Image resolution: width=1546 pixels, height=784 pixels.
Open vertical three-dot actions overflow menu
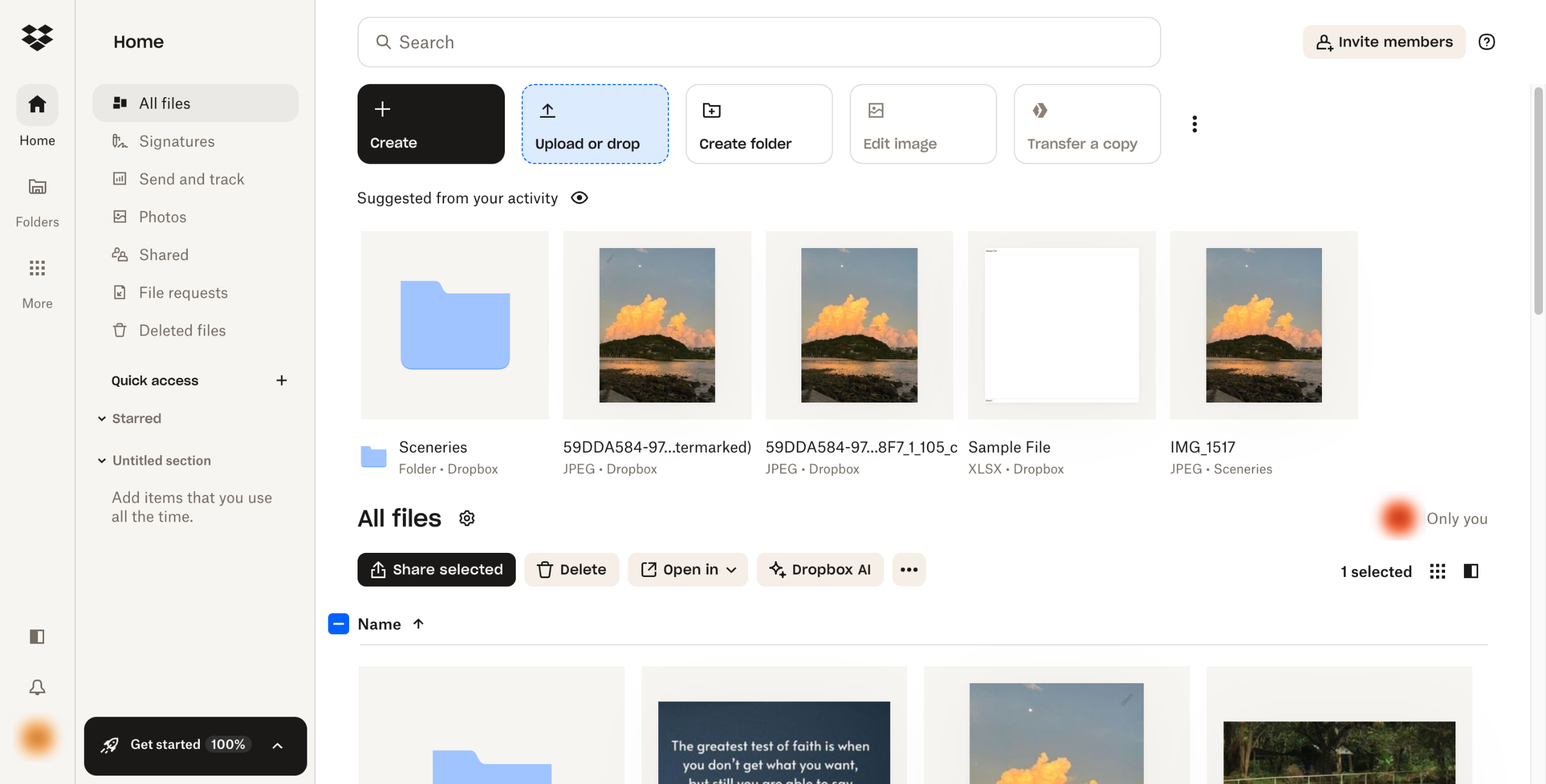[x=1194, y=124]
